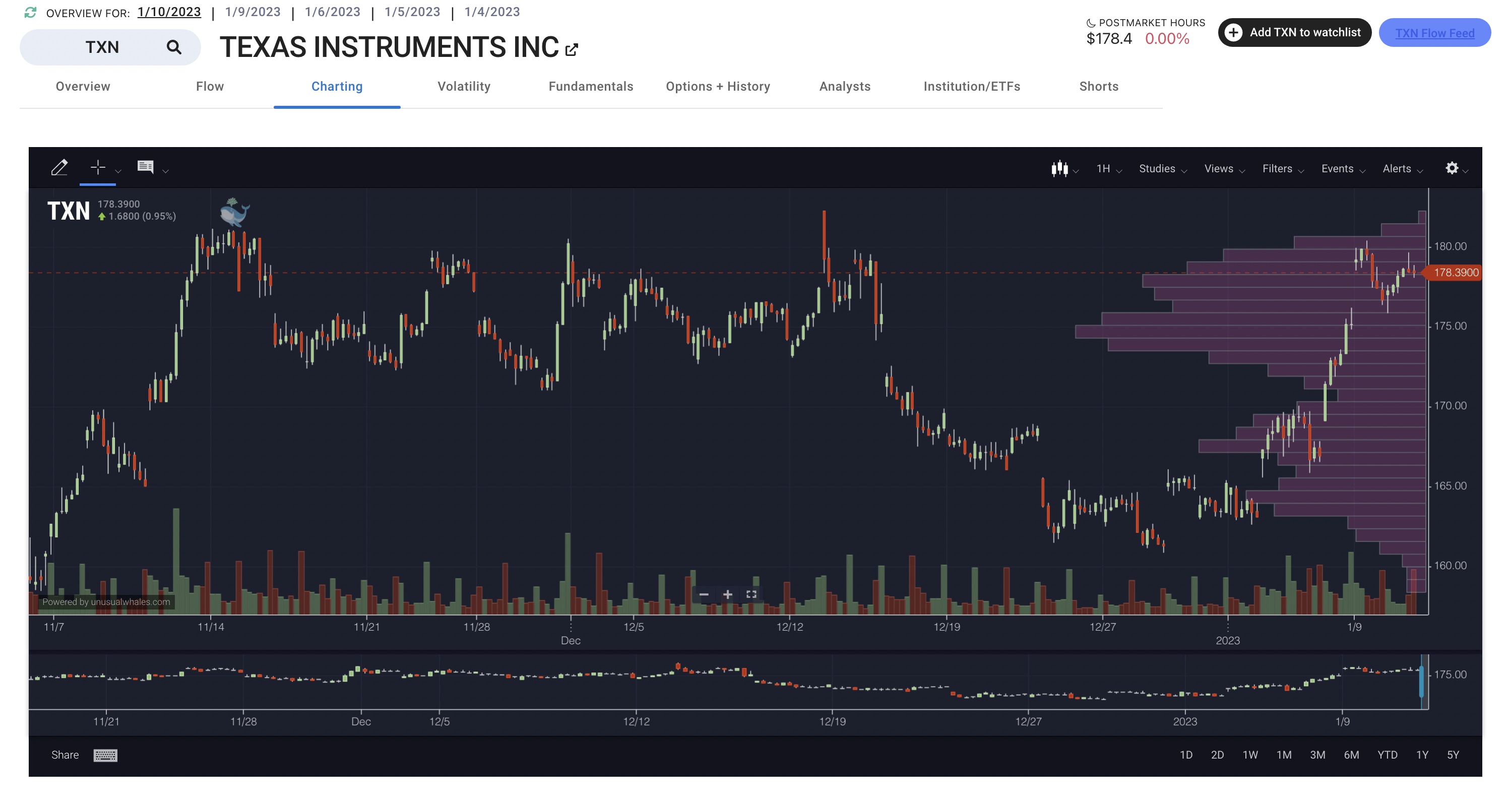The height and width of the screenshot is (812, 1508).
Task: Zoom out chart with minus button
Action: click(704, 594)
